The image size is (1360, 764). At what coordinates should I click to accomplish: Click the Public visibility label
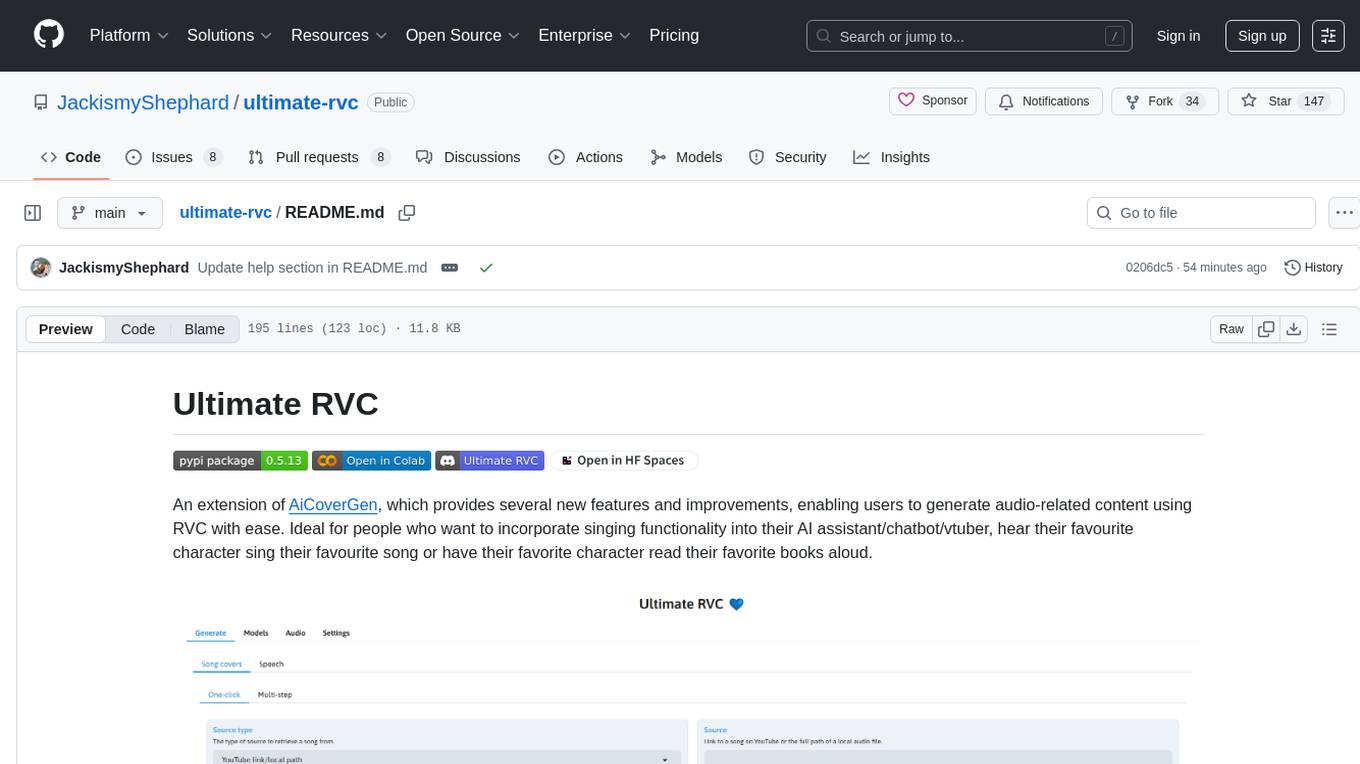point(391,102)
